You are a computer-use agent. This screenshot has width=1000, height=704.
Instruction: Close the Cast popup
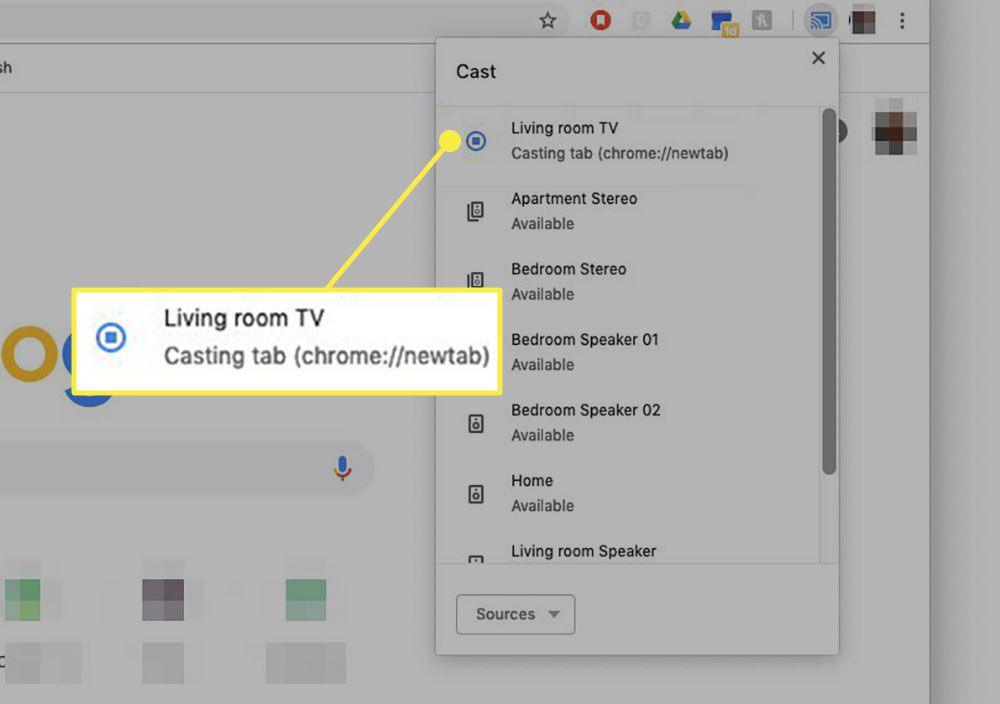coord(818,58)
